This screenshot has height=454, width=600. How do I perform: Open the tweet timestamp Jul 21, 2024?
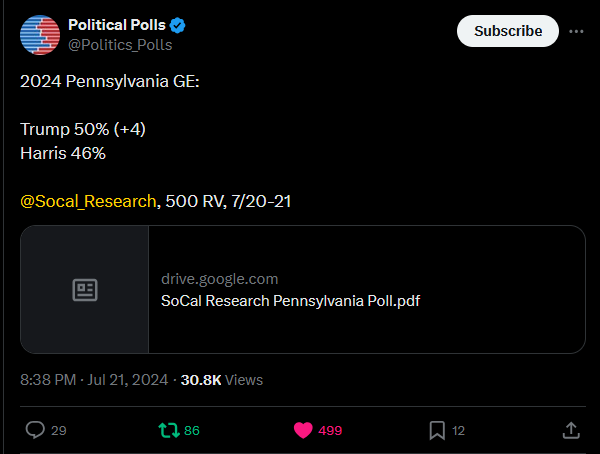pos(131,380)
